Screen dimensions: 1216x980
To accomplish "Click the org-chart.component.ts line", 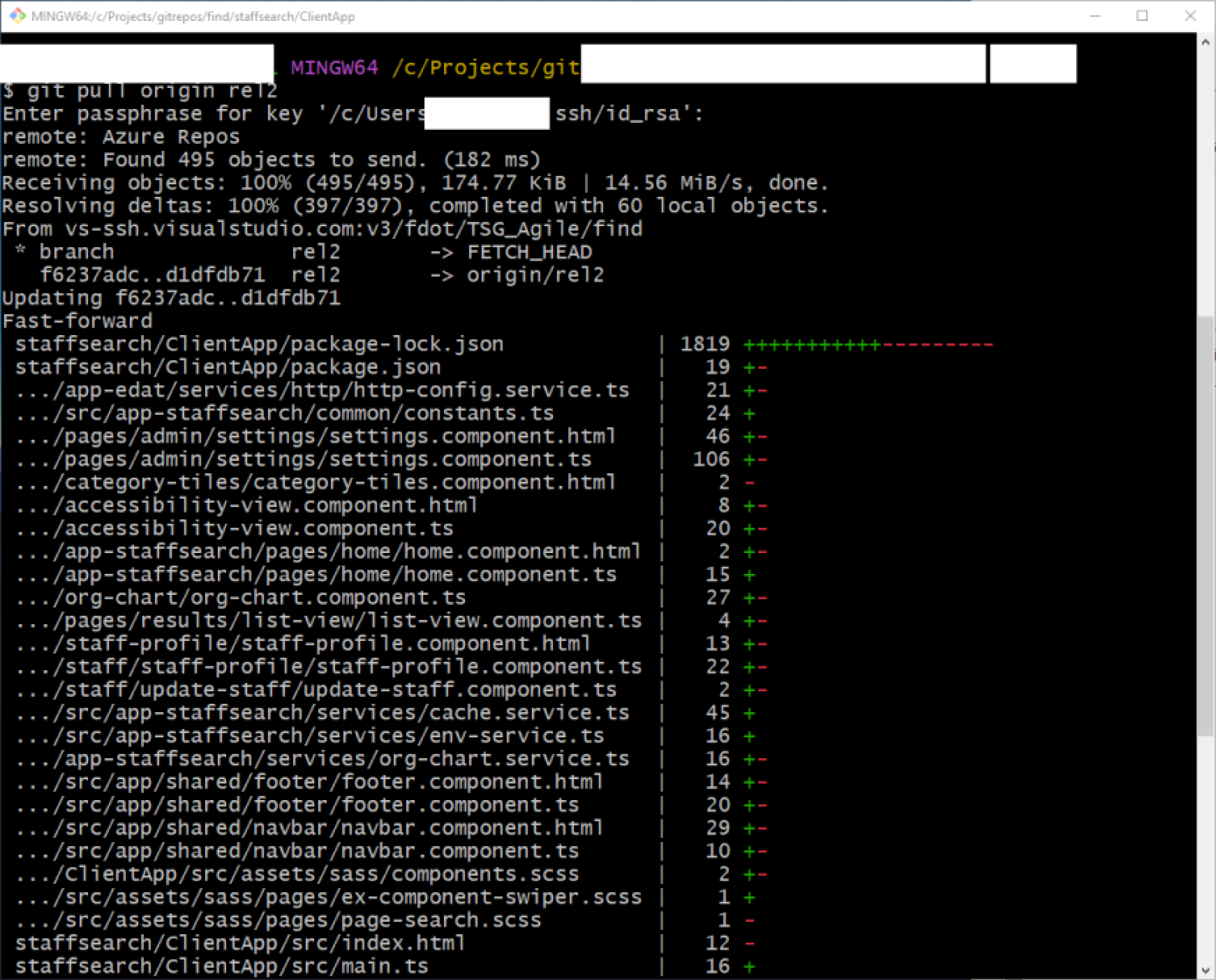I will (241, 597).
